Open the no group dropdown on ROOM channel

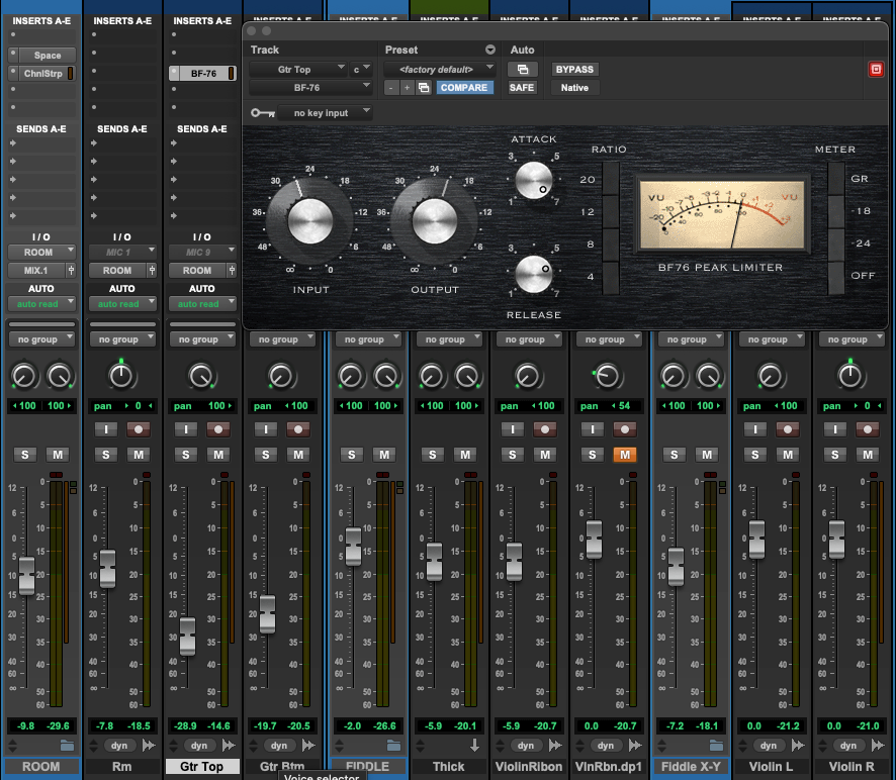(41, 339)
